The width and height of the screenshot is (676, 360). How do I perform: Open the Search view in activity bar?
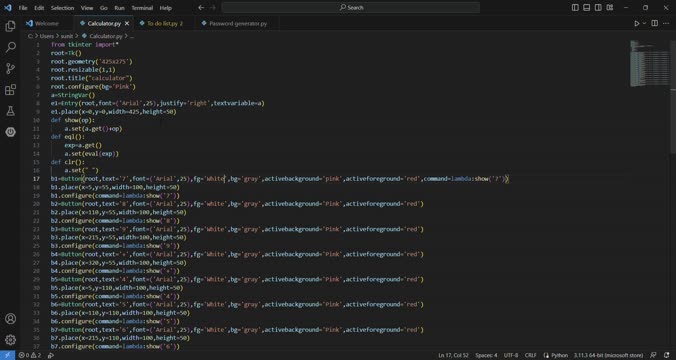click(x=10, y=47)
